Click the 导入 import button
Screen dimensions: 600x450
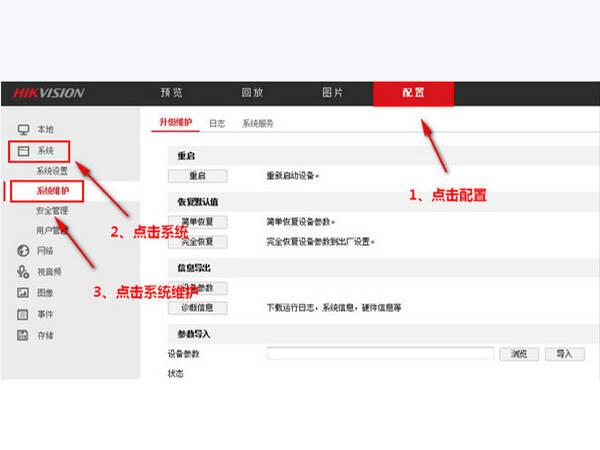[564, 354]
